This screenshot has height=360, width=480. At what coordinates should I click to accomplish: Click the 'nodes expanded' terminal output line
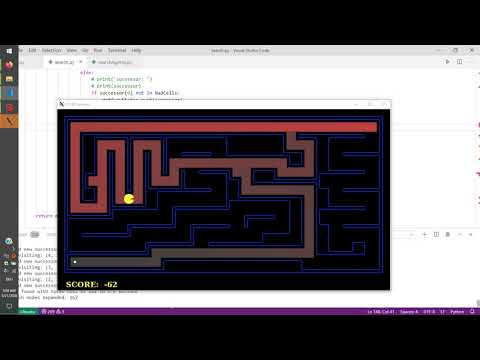pos(48,297)
